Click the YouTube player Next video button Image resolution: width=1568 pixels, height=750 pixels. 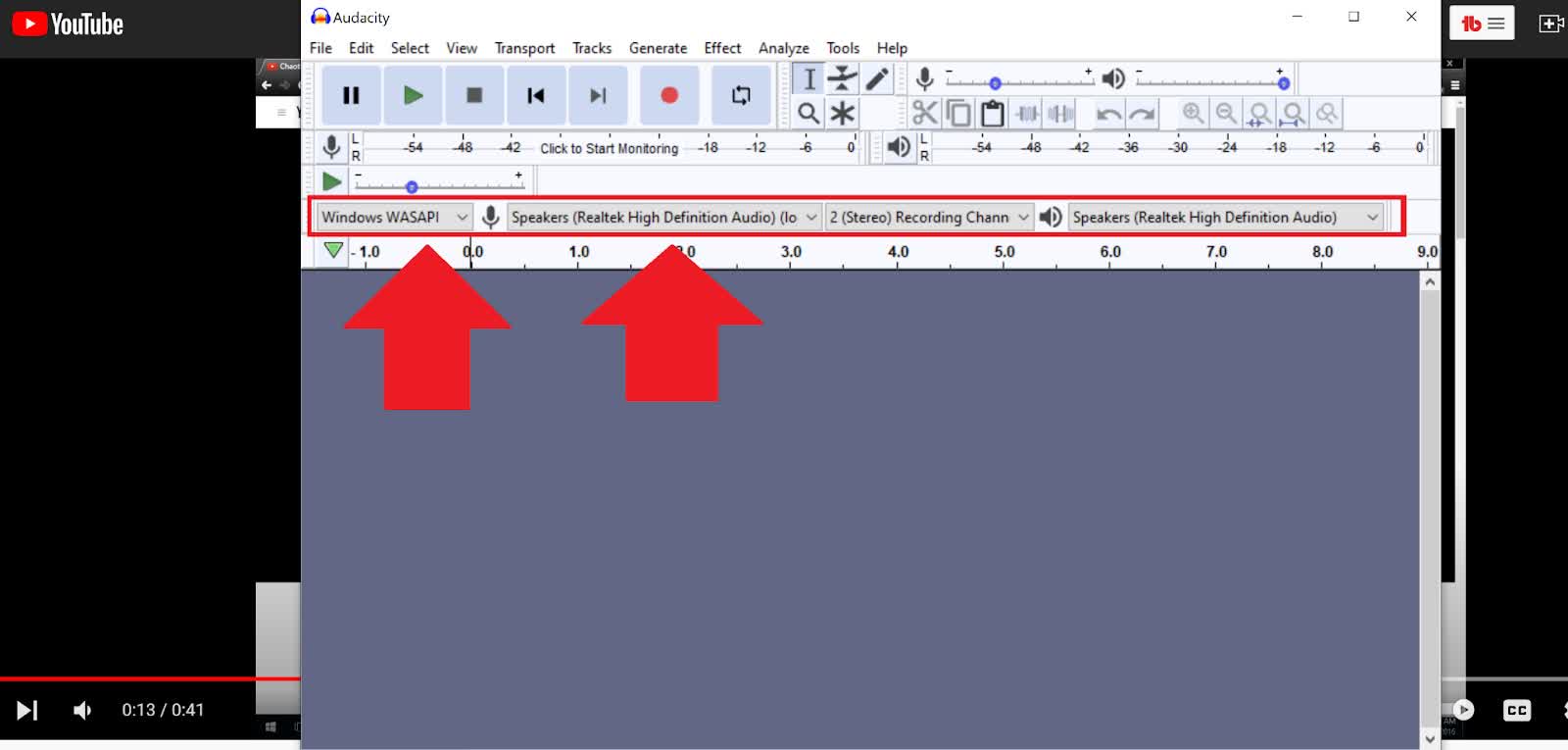(x=27, y=710)
